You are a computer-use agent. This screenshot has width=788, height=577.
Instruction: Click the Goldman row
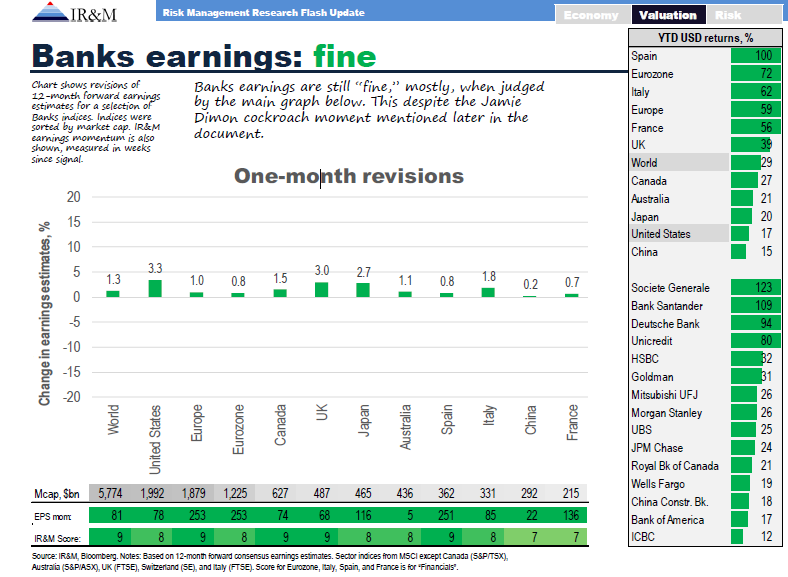pos(705,376)
